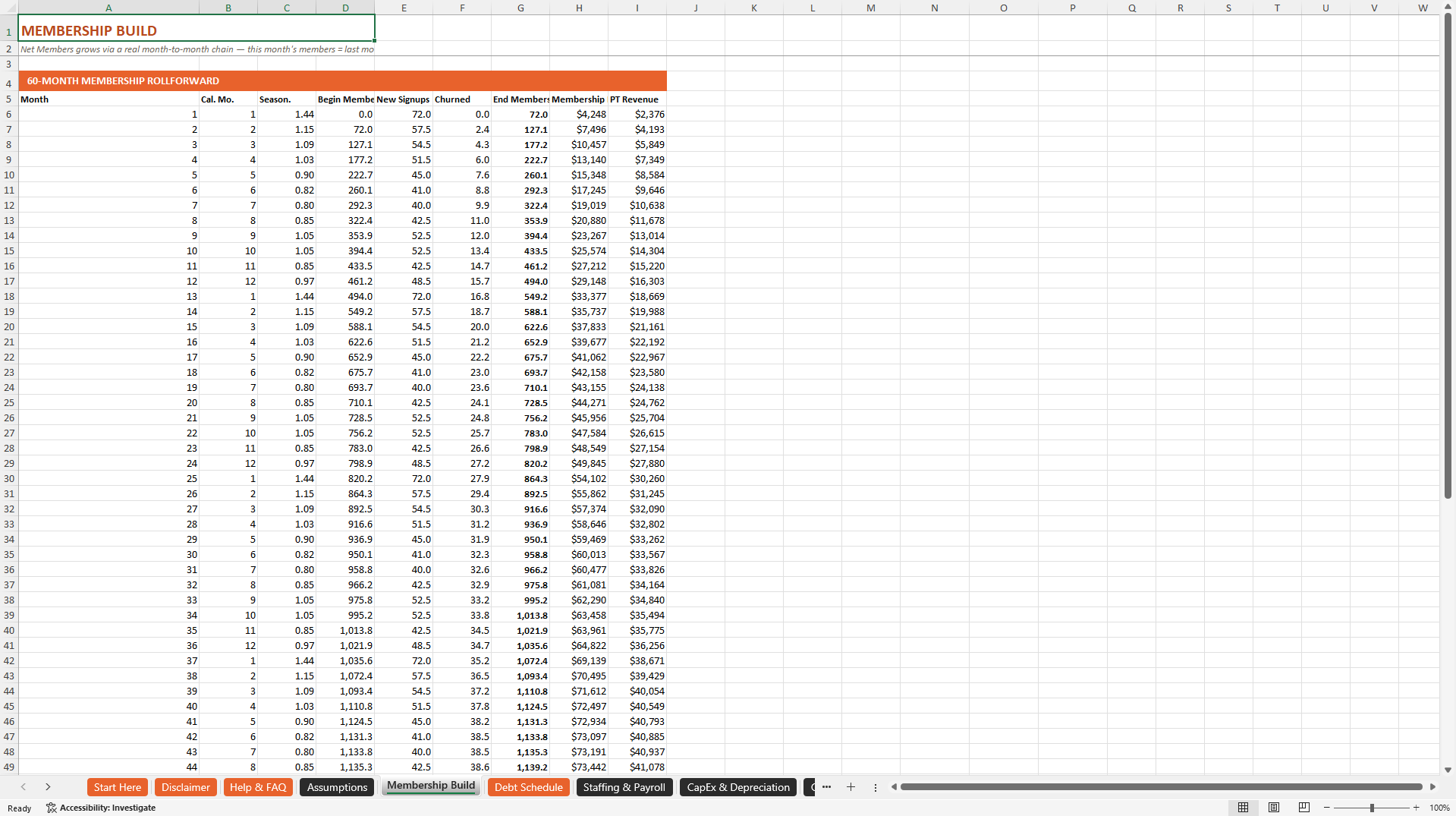Select the MEMBERSHIP BUILD title cell
Viewport: 1456px width, 816px height.
click(197, 28)
